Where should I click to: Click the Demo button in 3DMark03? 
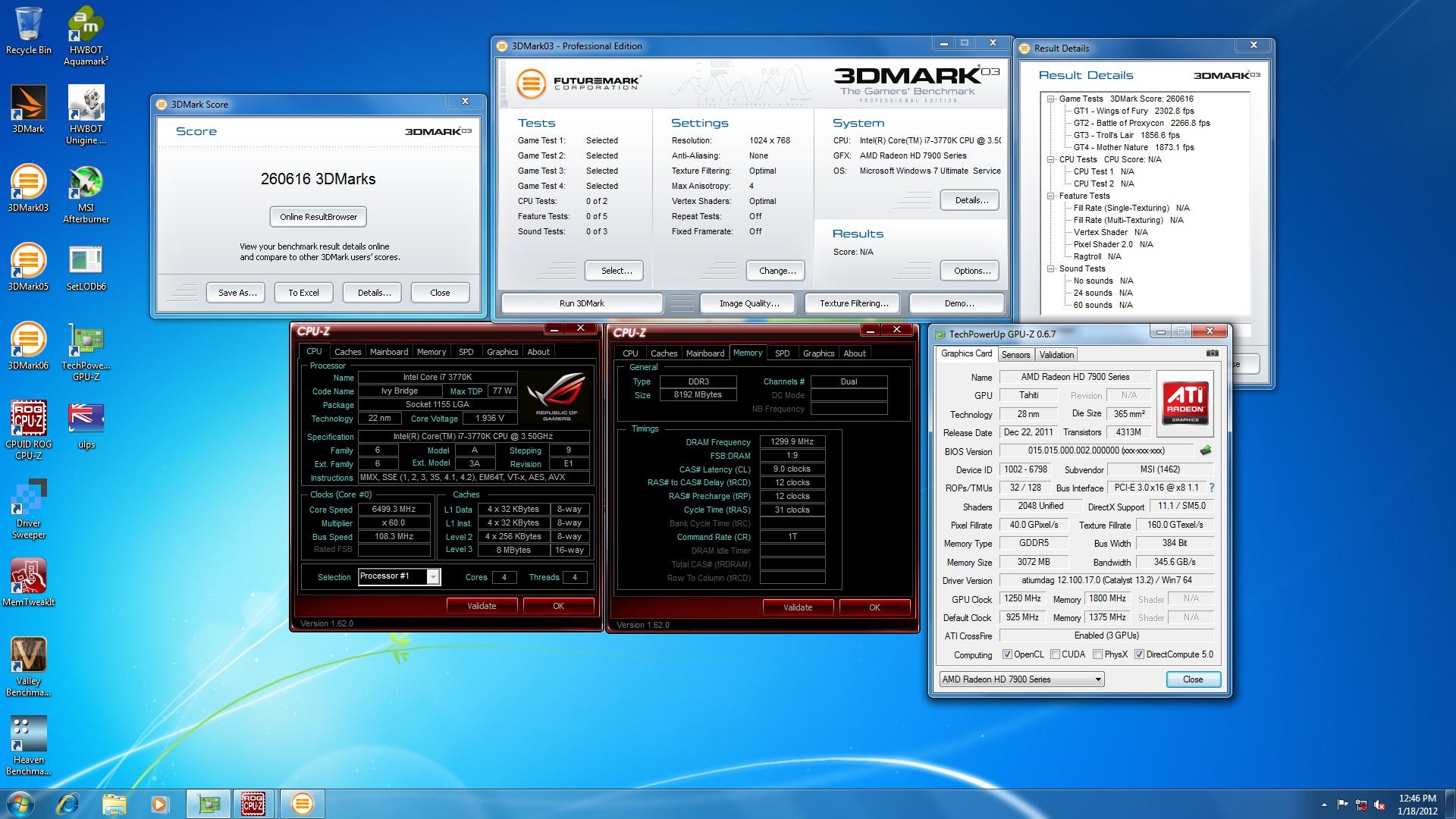tap(959, 303)
